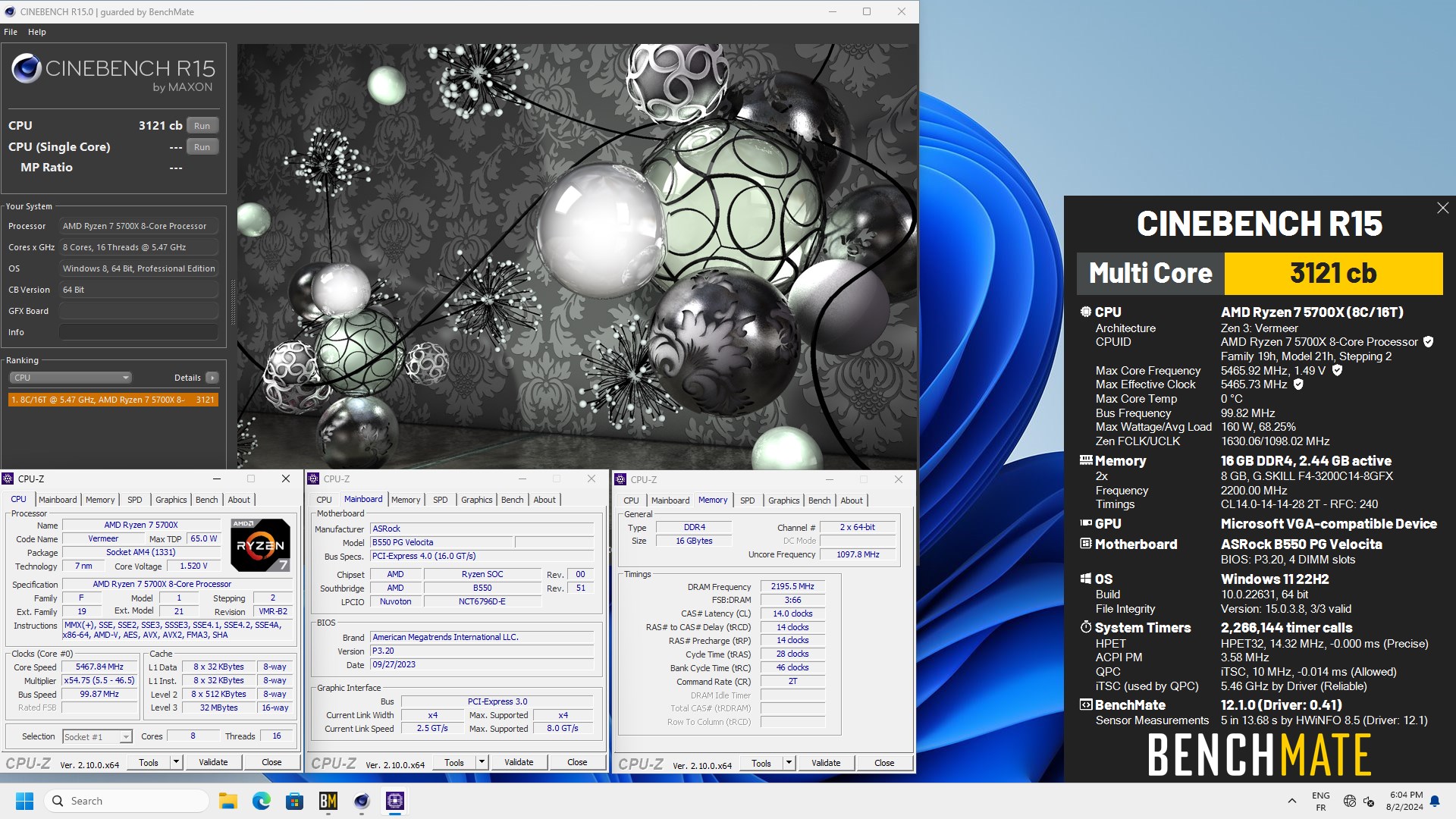Click the OS Windows icon in BenchMate panel

click(1086, 579)
